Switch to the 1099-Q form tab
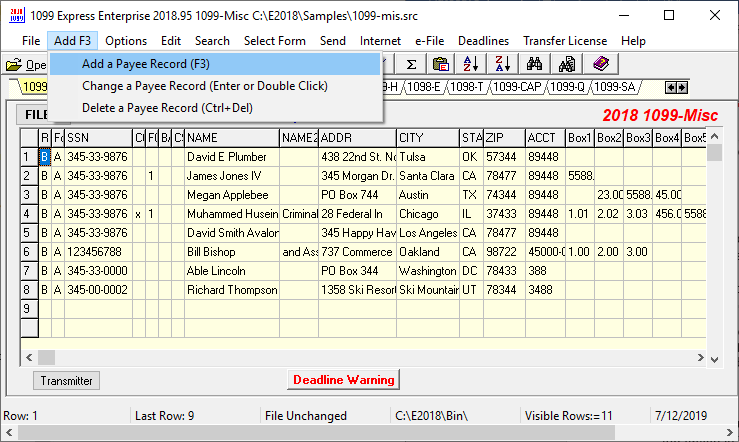 tap(567, 87)
